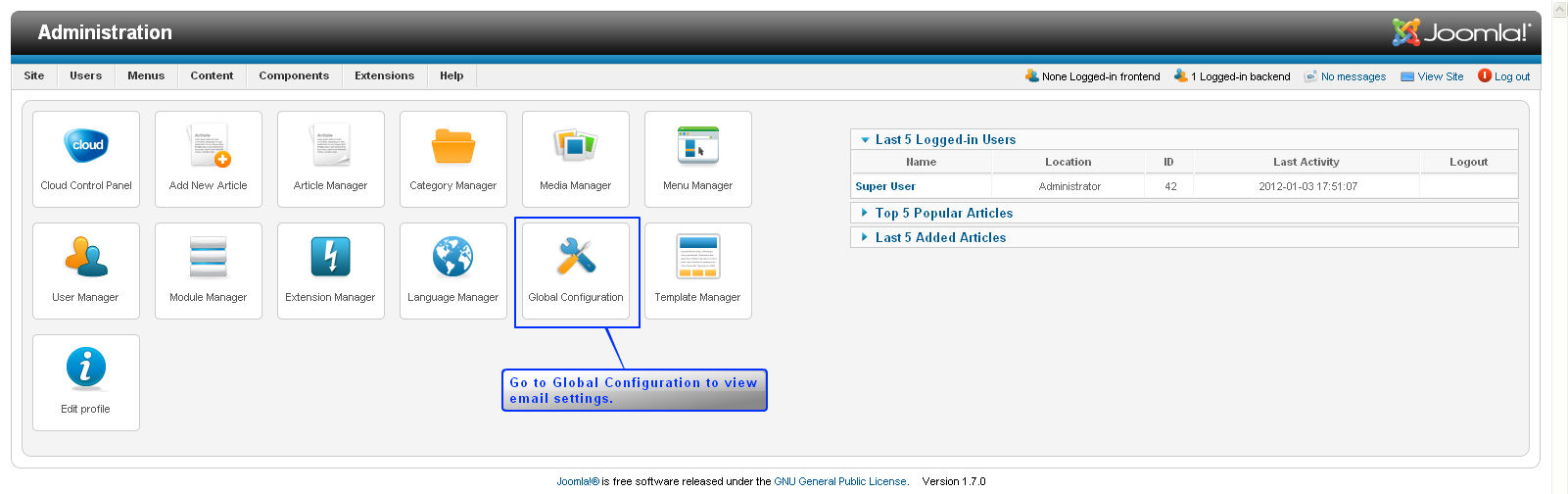
Task: Open the Components menu
Action: pos(294,75)
